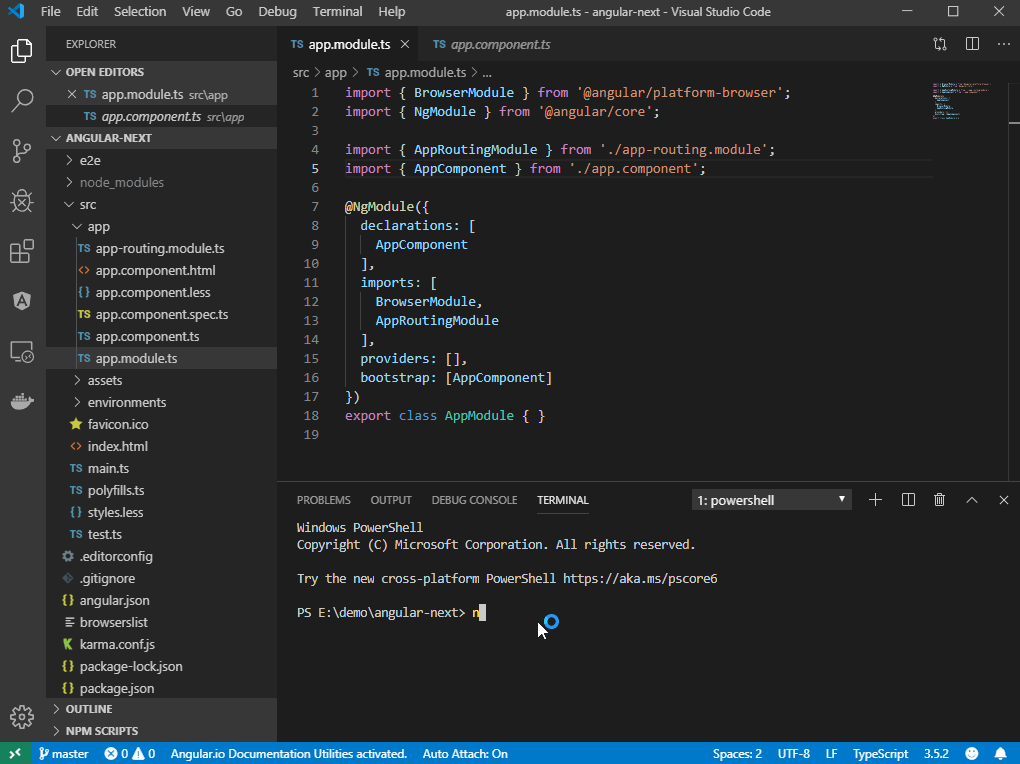Open the Source Control view icon
The width and height of the screenshot is (1020, 764).
22,151
